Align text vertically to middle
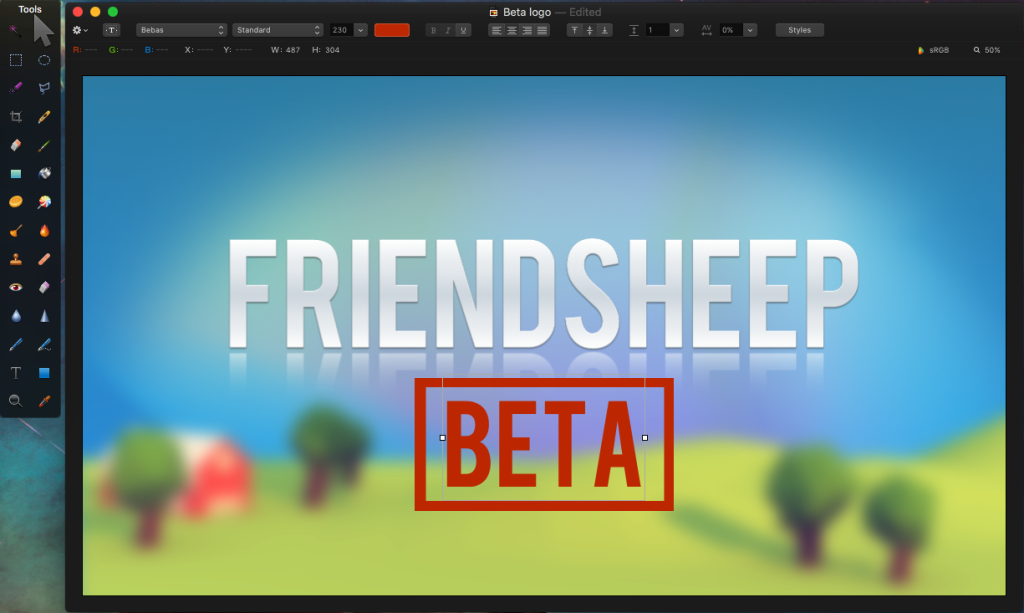The height and width of the screenshot is (613, 1024). [589, 30]
